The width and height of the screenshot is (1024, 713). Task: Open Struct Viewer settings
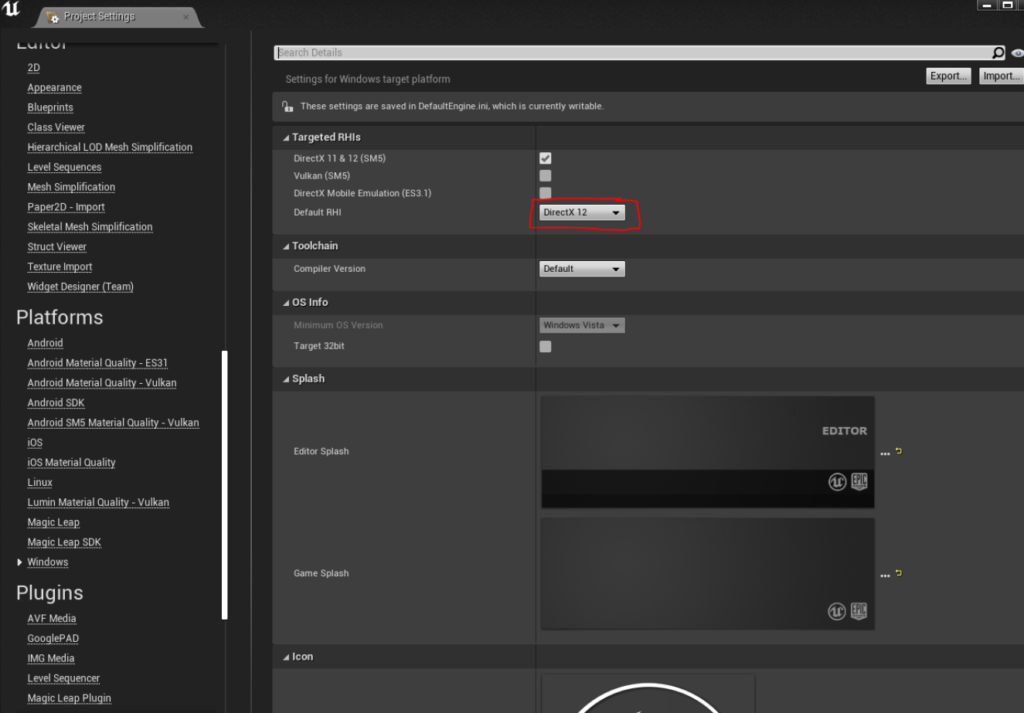tap(57, 247)
